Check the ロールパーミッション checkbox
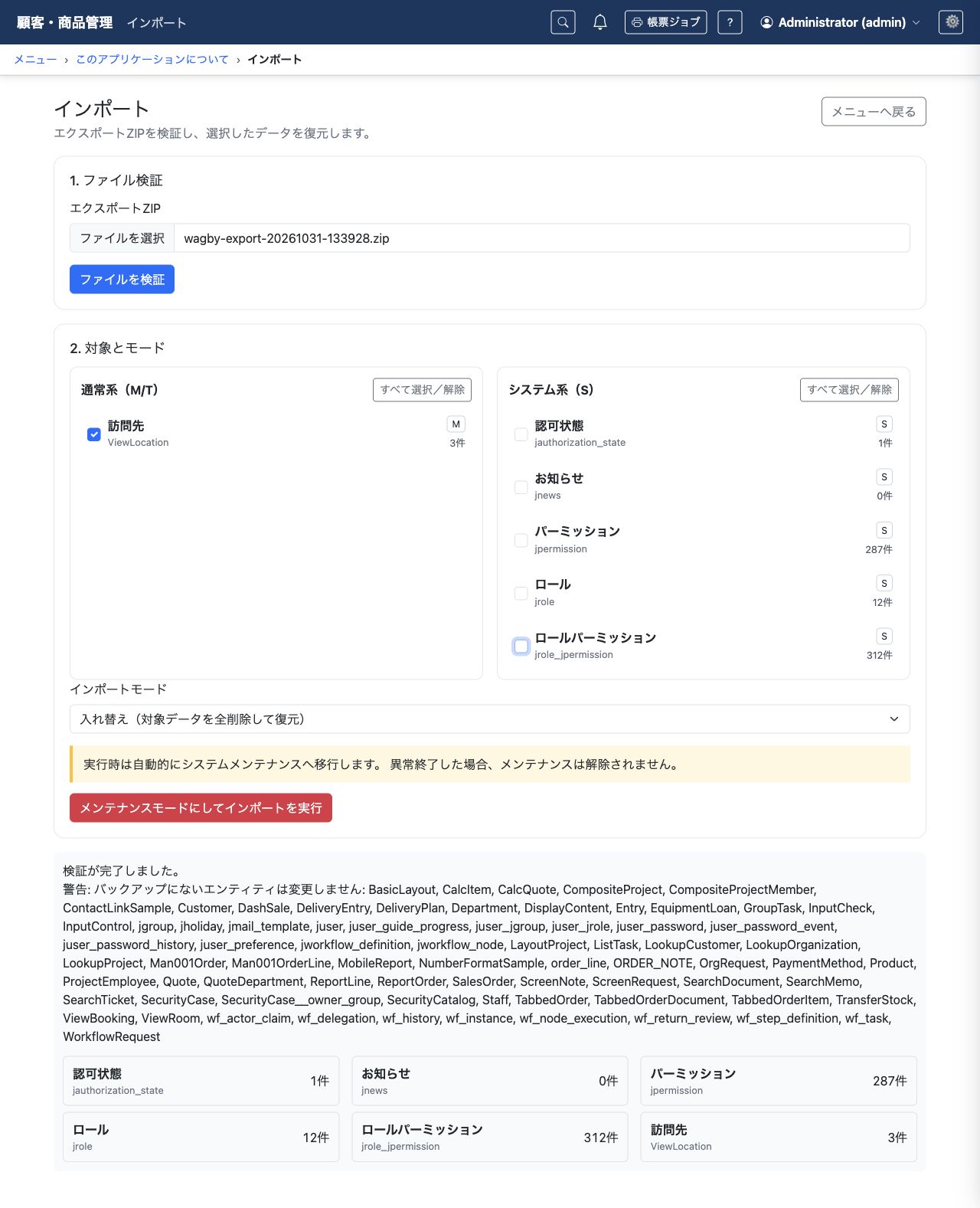 coord(521,647)
